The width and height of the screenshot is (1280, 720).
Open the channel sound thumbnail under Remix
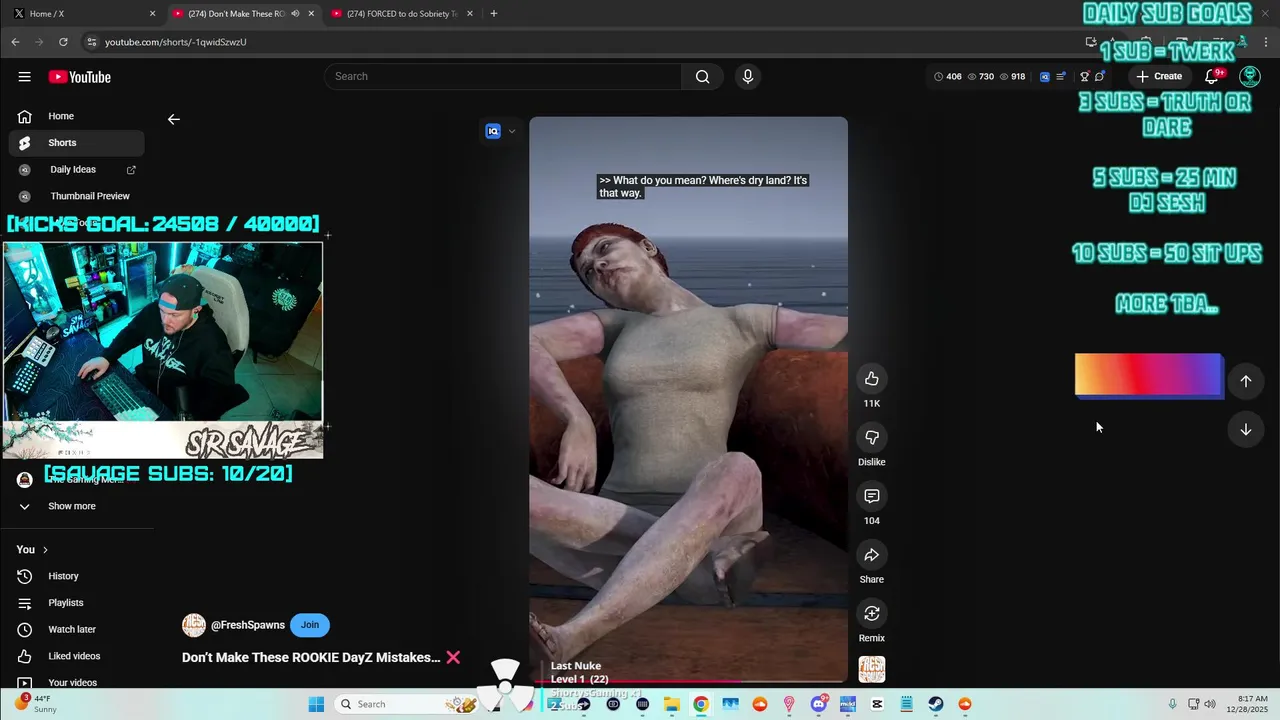coord(871,669)
